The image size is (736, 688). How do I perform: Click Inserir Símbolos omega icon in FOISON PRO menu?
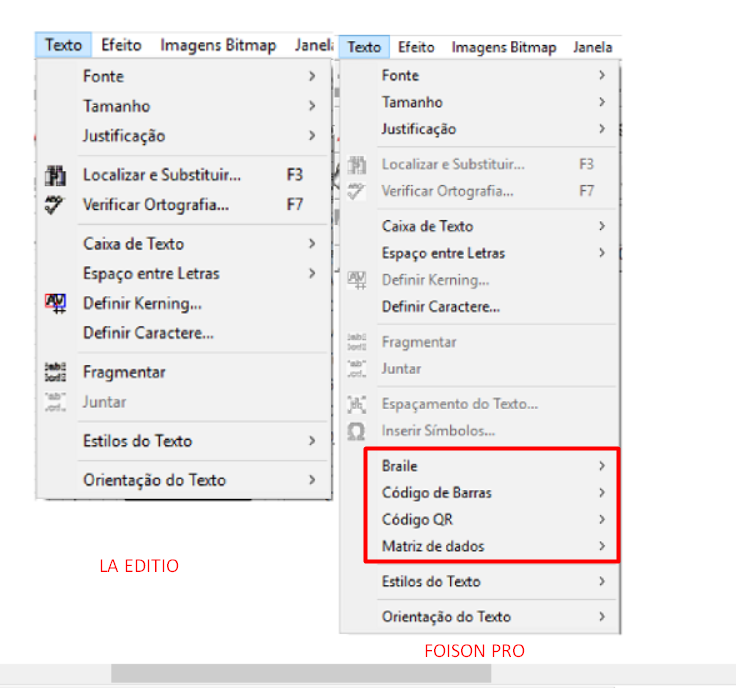(x=356, y=431)
